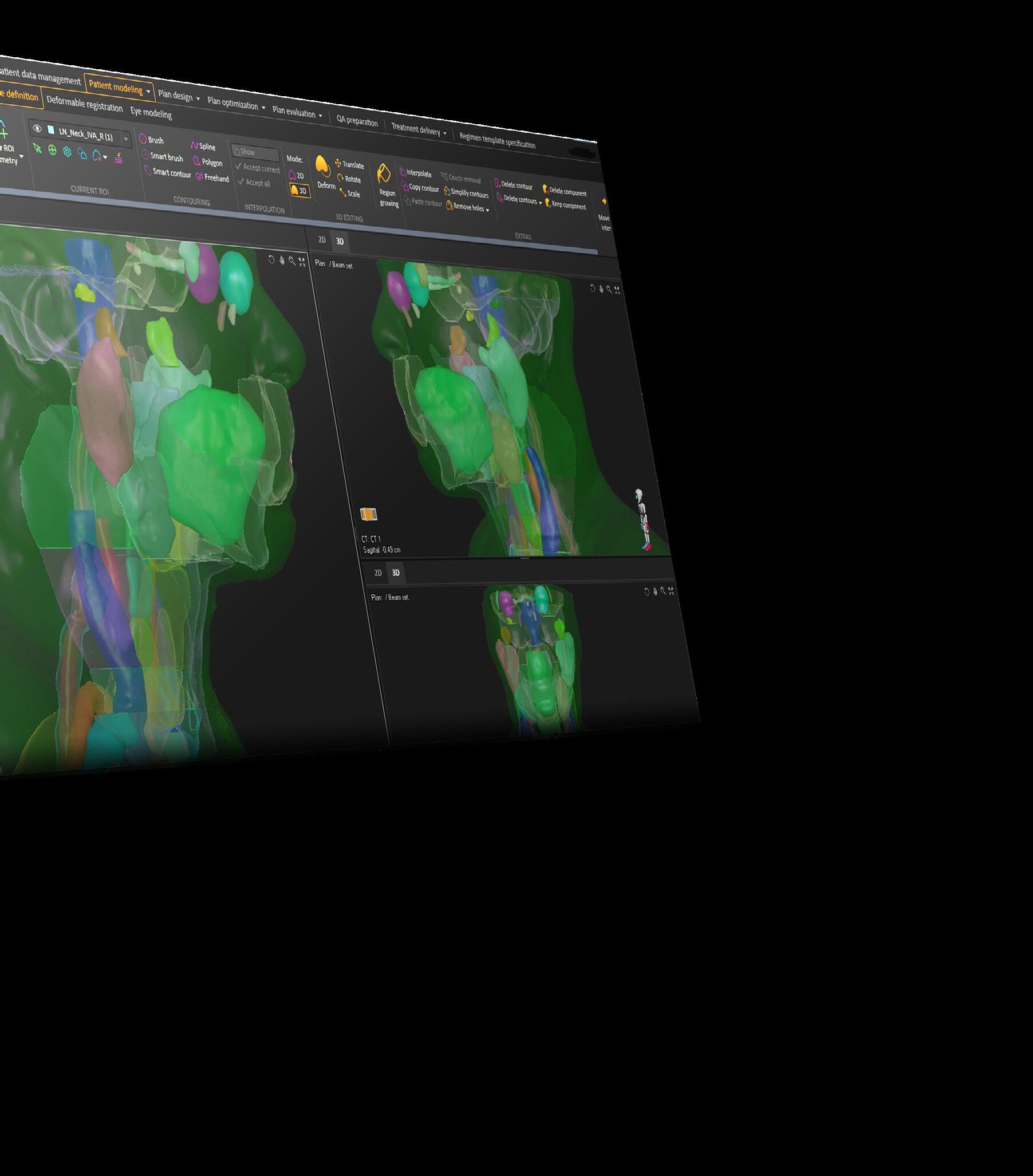Click the orange clipping box icon
This screenshot has width=1033, height=1176.
[x=368, y=514]
